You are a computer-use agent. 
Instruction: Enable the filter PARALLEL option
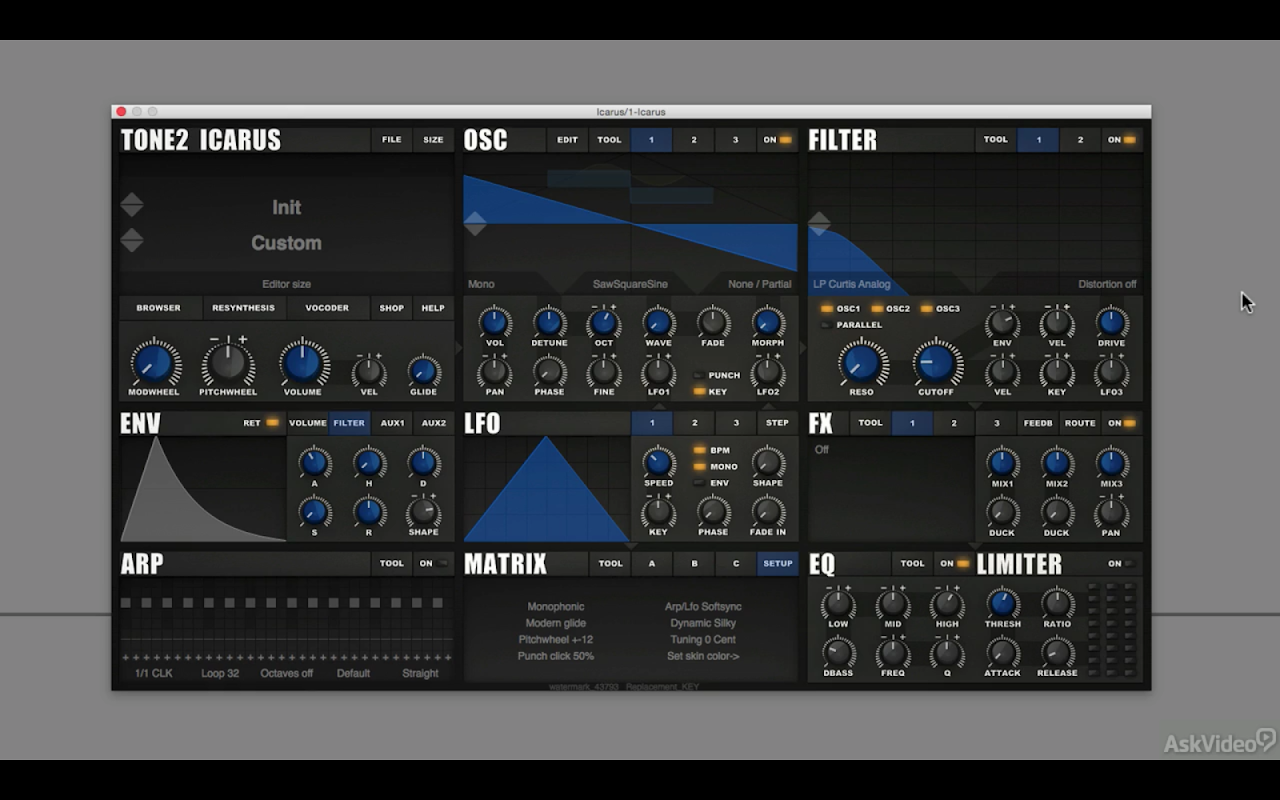coord(827,325)
